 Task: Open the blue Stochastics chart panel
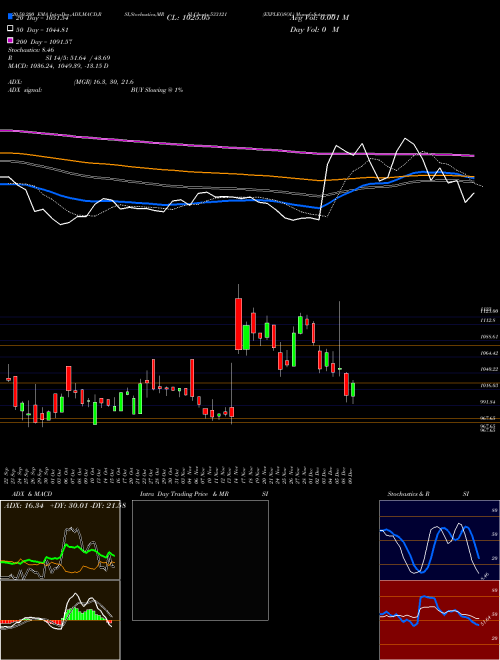point(439,540)
